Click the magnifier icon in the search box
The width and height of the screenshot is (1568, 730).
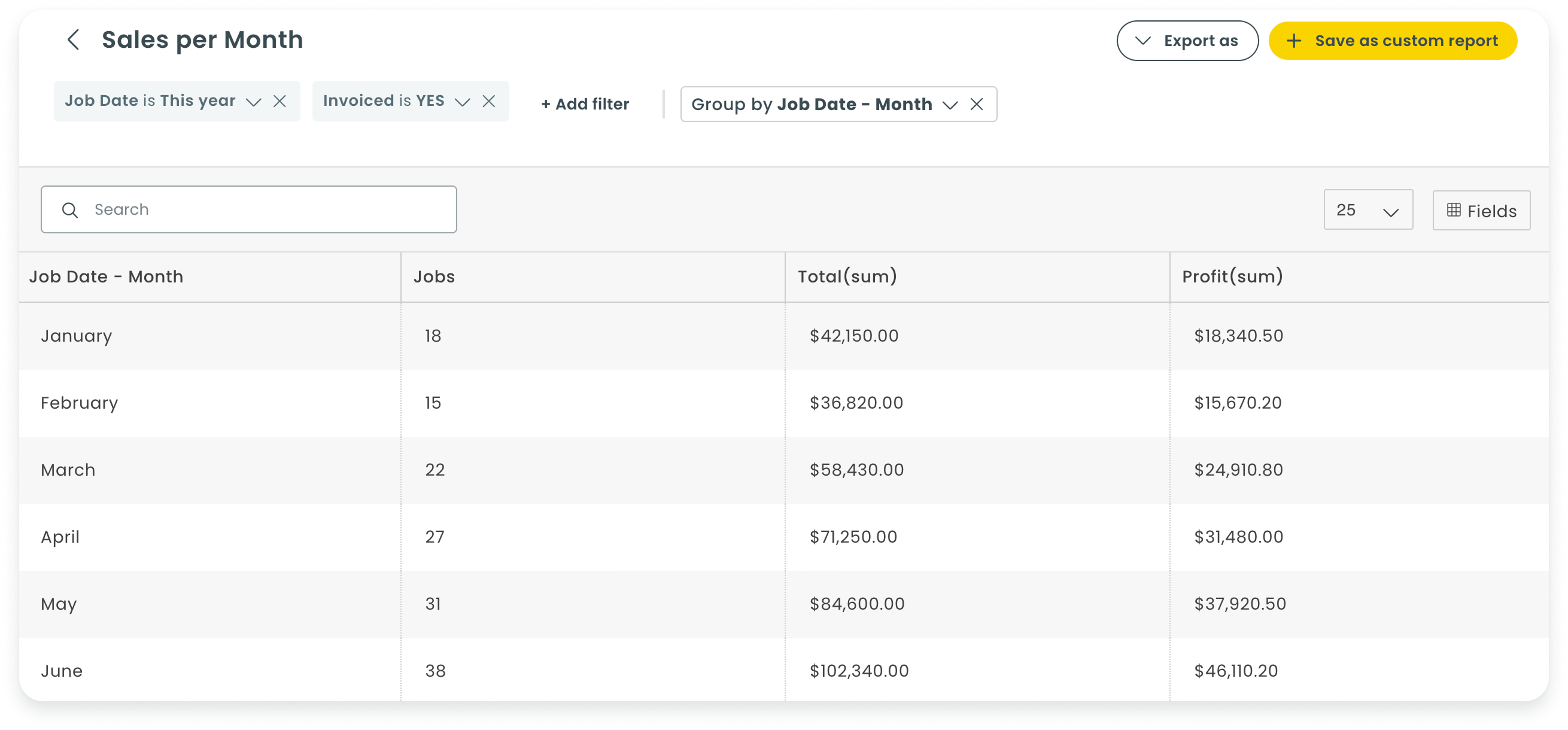pyautogui.click(x=70, y=210)
